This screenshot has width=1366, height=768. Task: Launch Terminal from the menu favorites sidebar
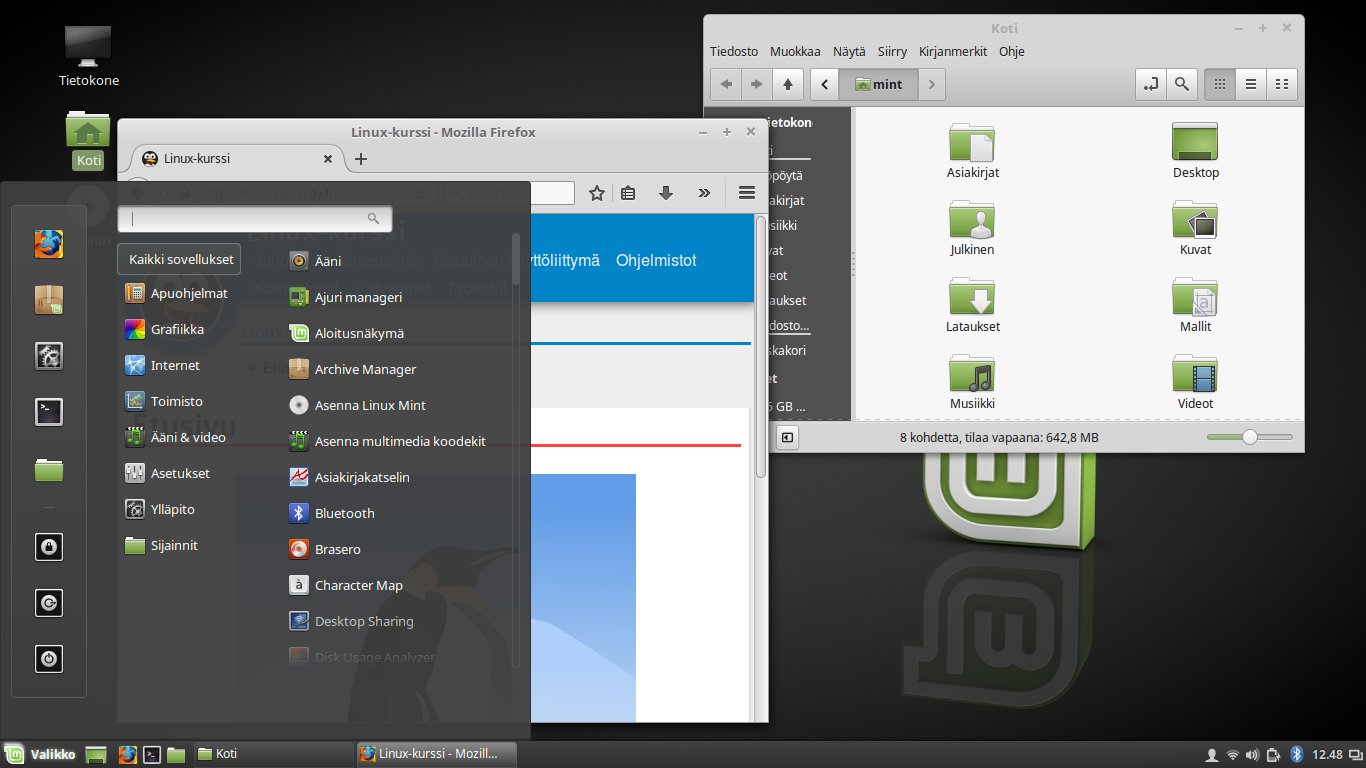[49, 412]
